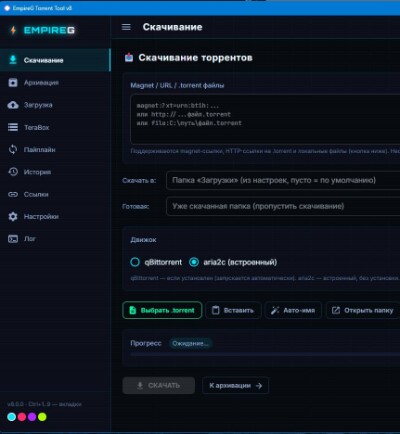
Task: Choose the cyan theme color dot
Action: (x=12, y=417)
